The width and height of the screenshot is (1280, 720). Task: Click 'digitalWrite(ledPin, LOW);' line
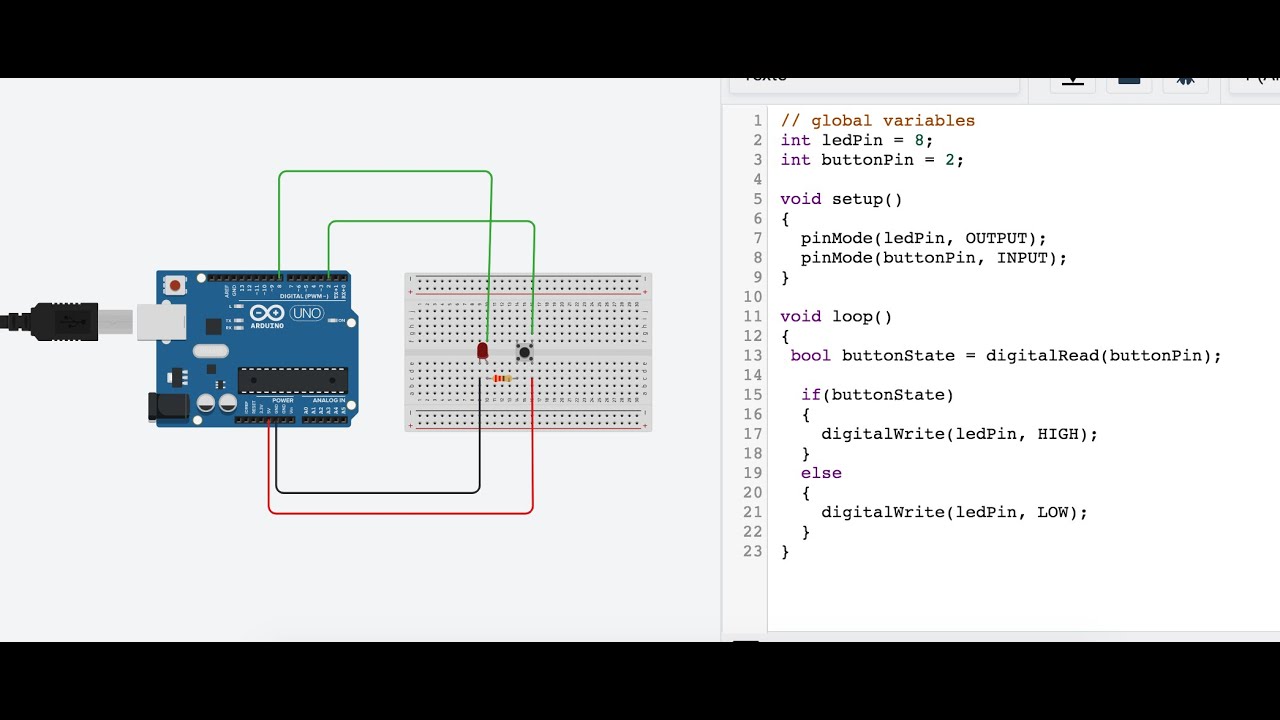pos(955,512)
